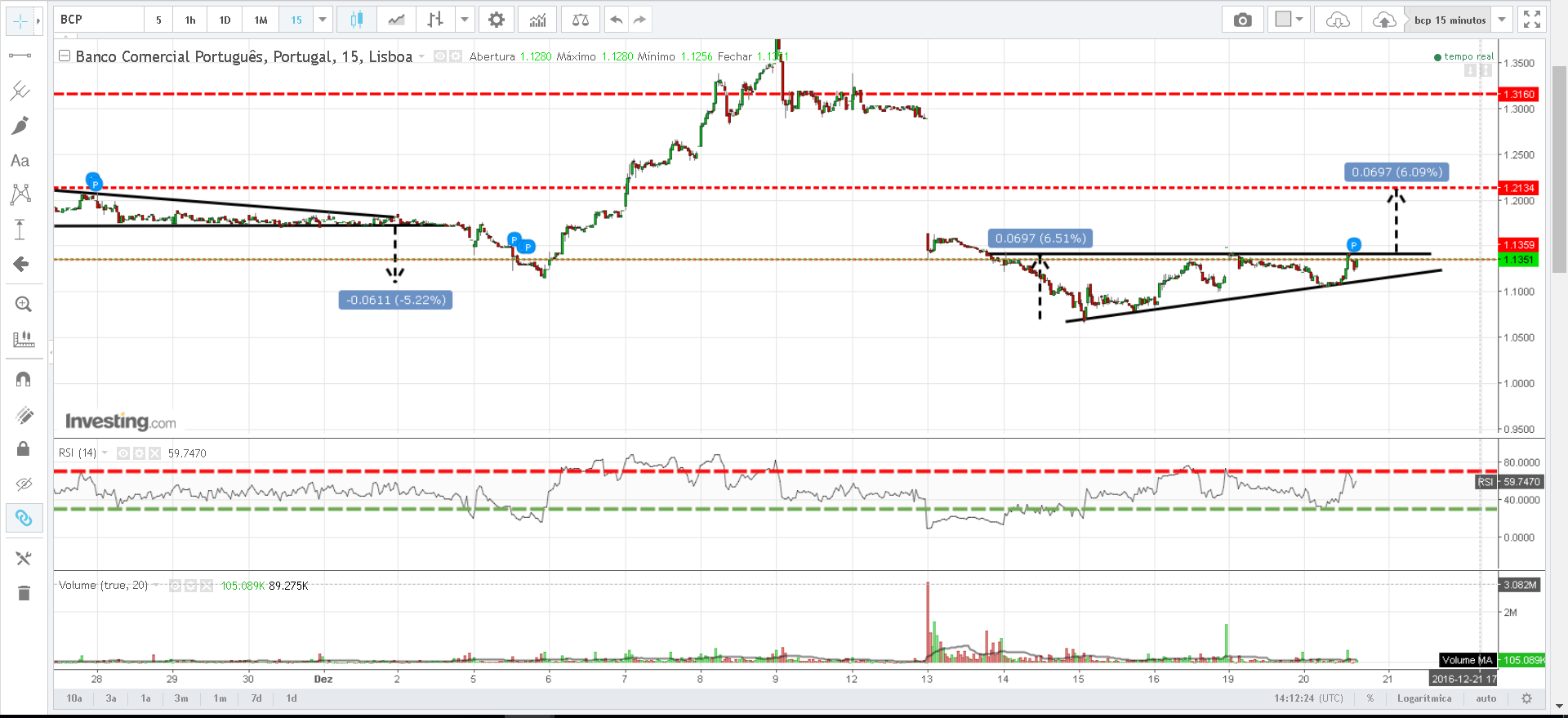This screenshot has width=1568, height=718.
Task: Open the Volume indicator settings gear
Action: tap(190, 586)
